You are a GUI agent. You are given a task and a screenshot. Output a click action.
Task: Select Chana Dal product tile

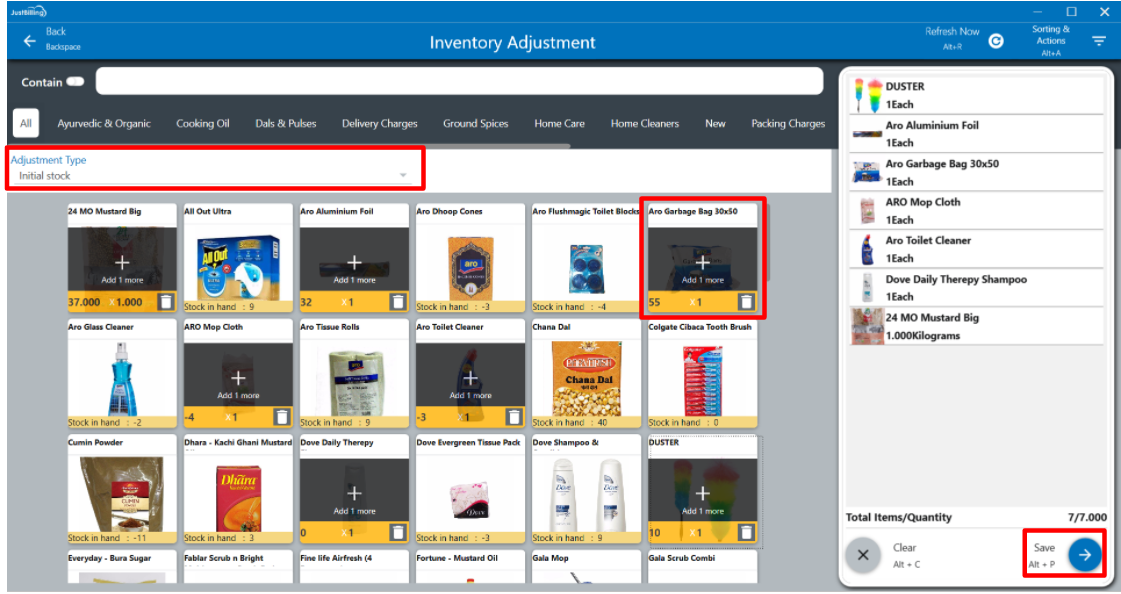coord(586,378)
